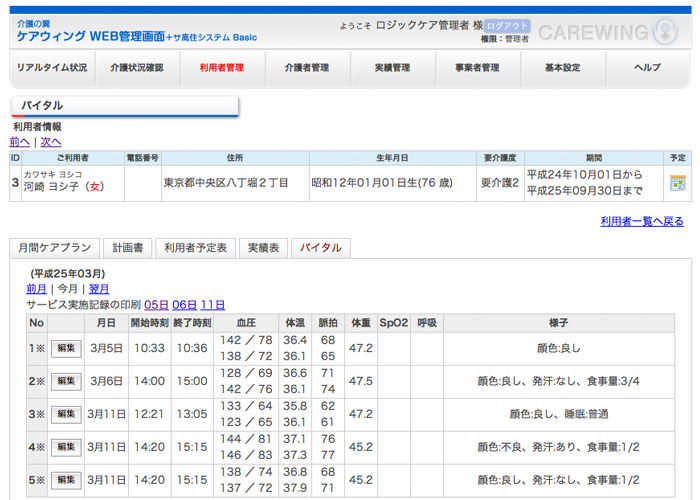Click the 体温 column header
Image resolution: width=700 pixels, height=500 pixels.
pos(295,323)
